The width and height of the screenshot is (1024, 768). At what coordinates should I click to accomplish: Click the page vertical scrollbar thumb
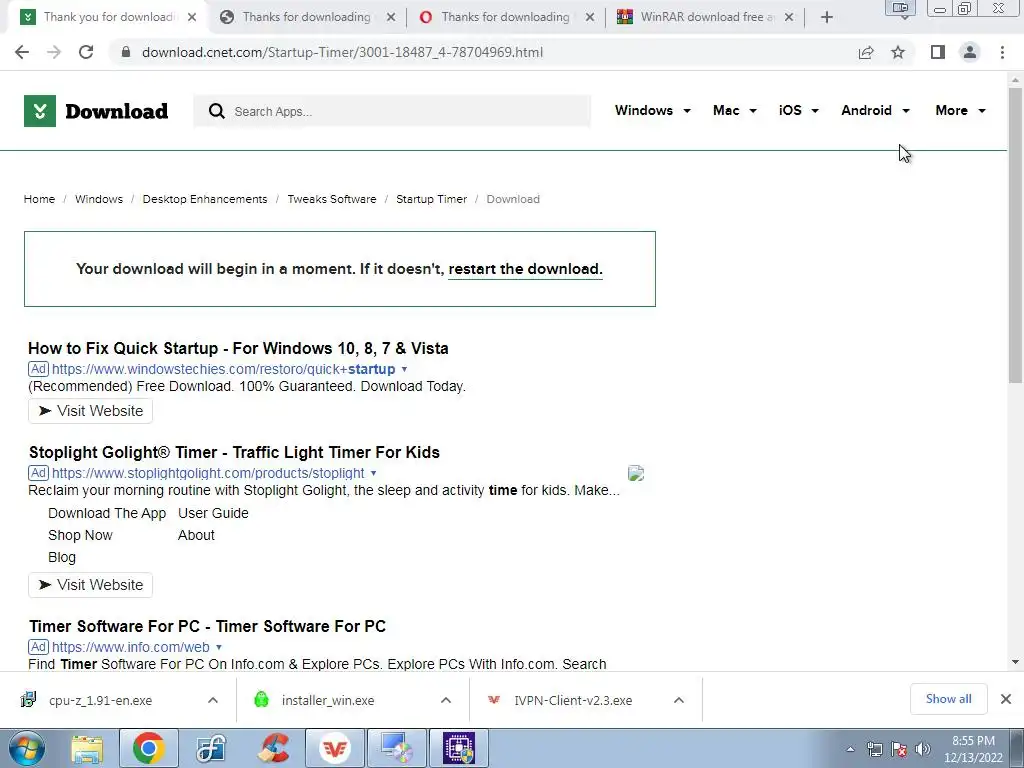pyautogui.click(x=1015, y=235)
